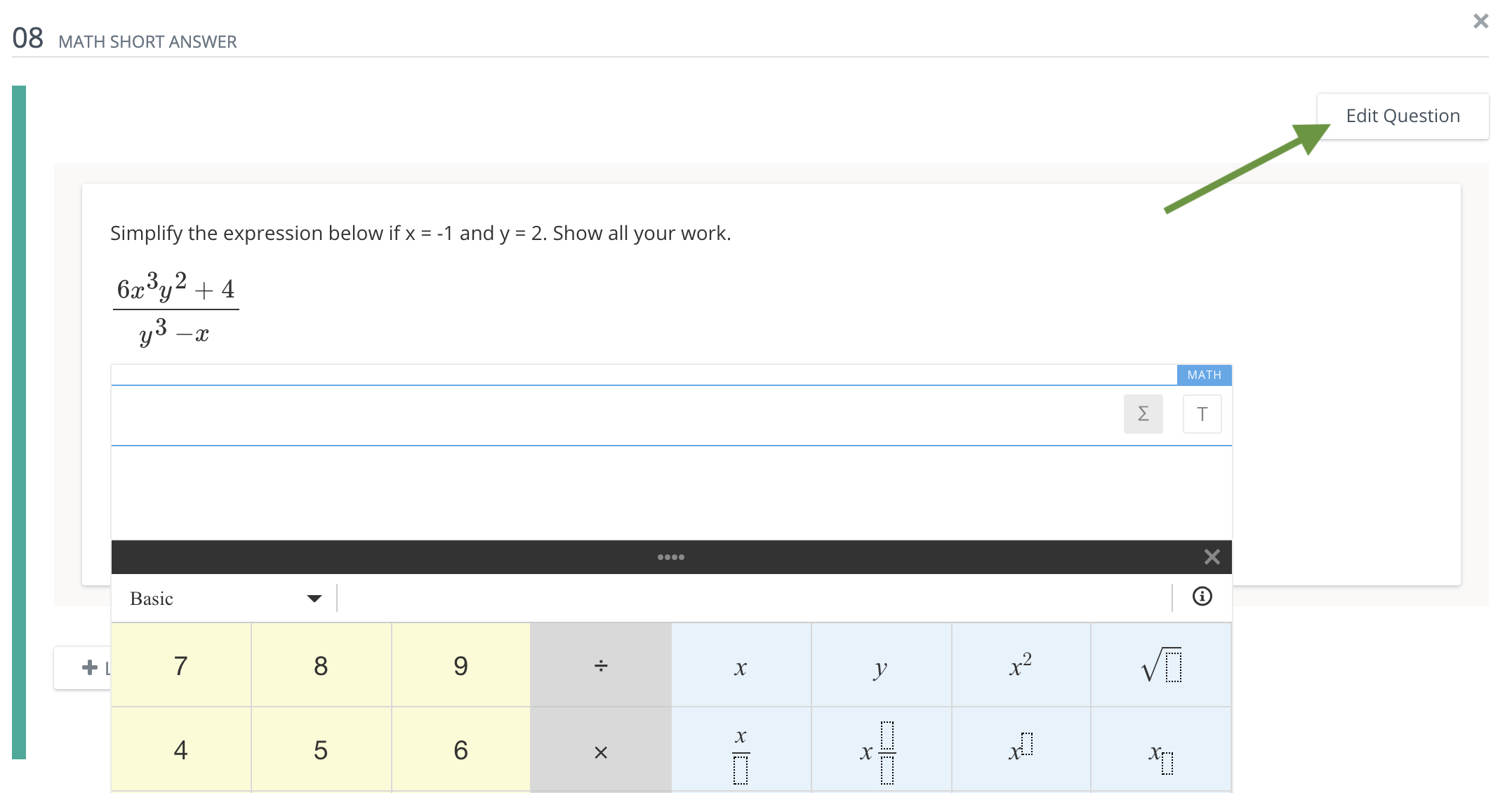
Task: Insert an x squared exponent from the keypad
Action: click(x=1021, y=665)
